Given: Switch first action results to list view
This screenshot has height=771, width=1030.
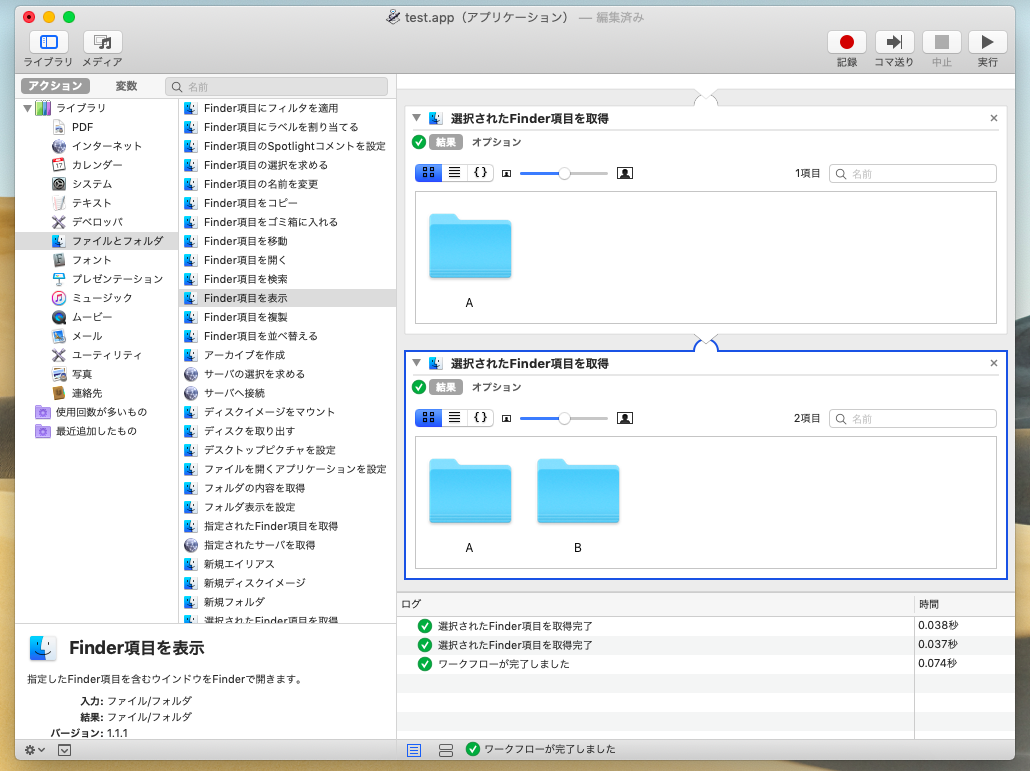Looking at the screenshot, I should (x=455, y=172).
